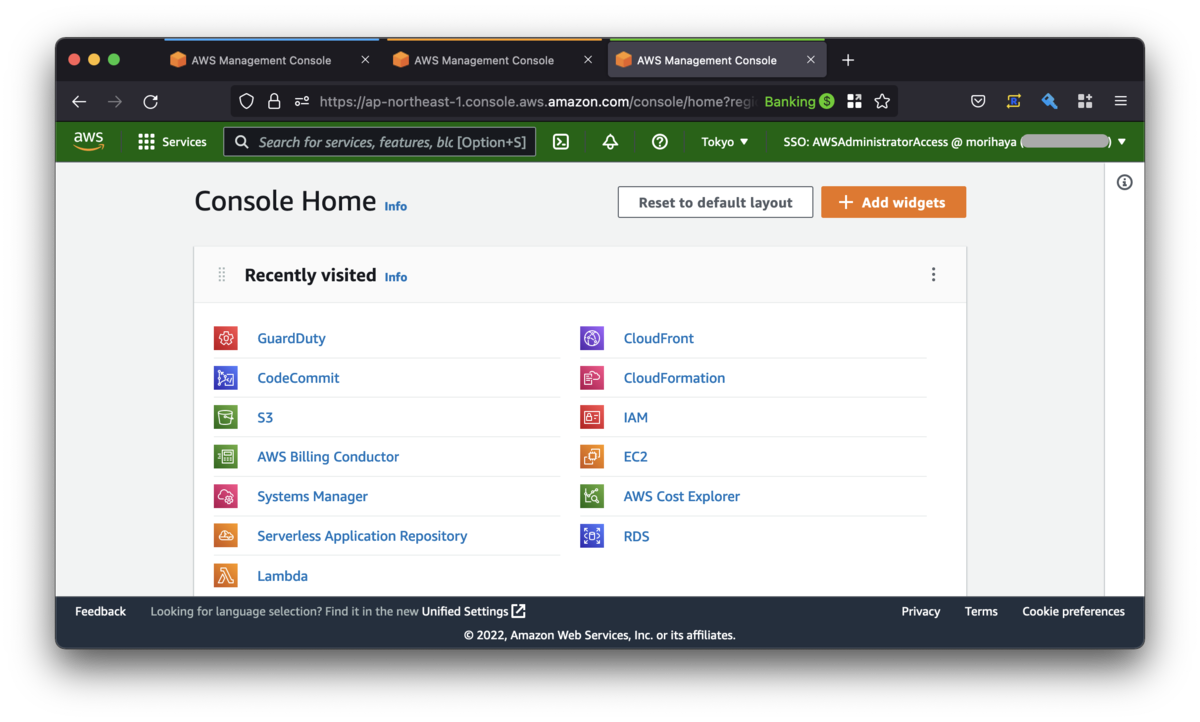
Task: Open the CodeCommit link
Action: 298,378
